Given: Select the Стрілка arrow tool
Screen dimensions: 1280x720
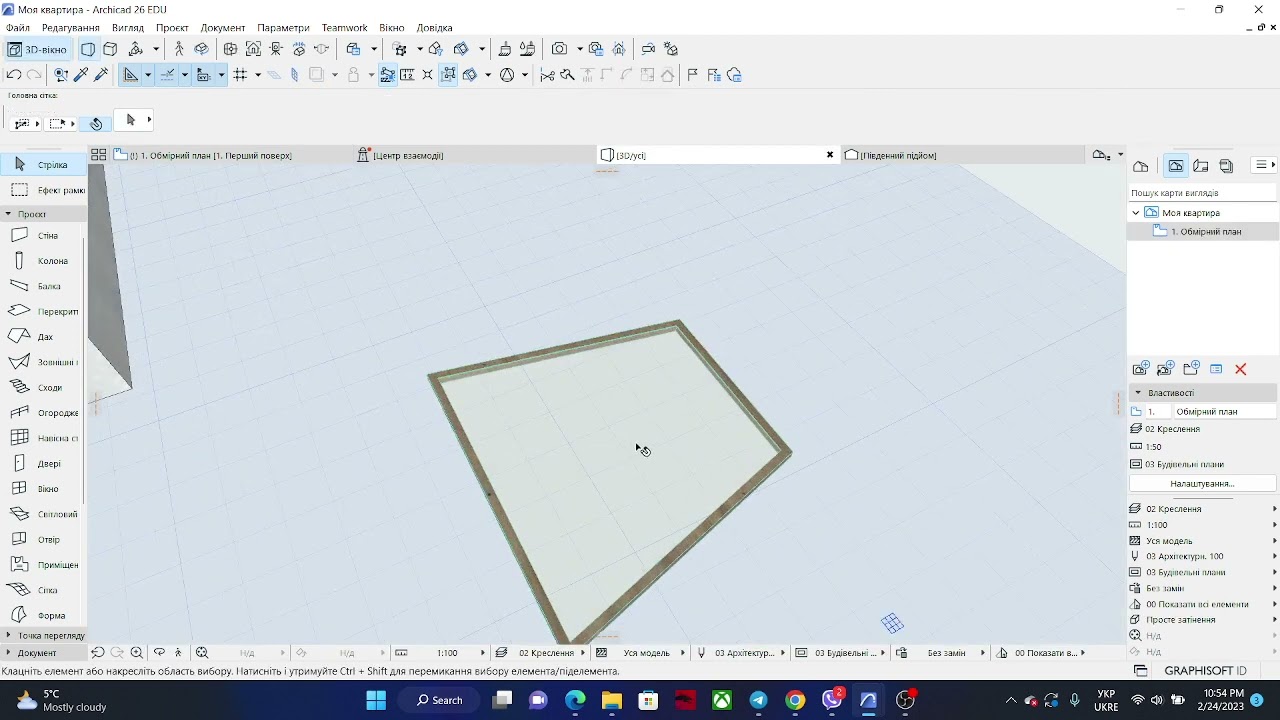Looking at the screenshot, I should (x=44, y=164).
